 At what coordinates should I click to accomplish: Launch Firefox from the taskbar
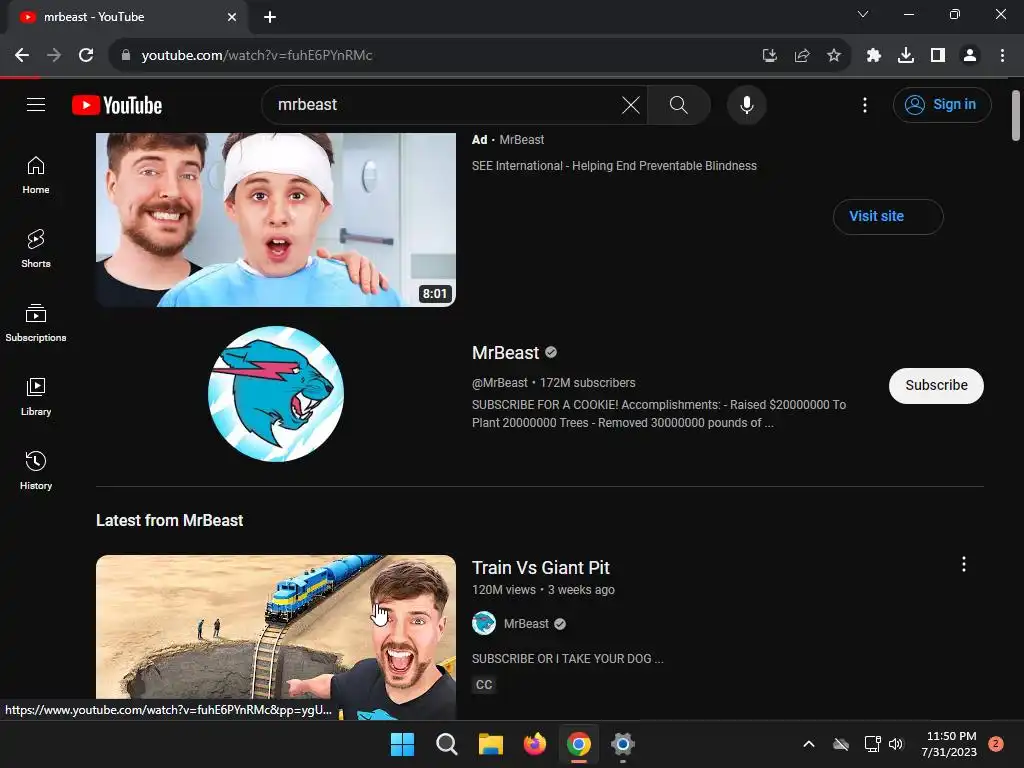point(535,744)
